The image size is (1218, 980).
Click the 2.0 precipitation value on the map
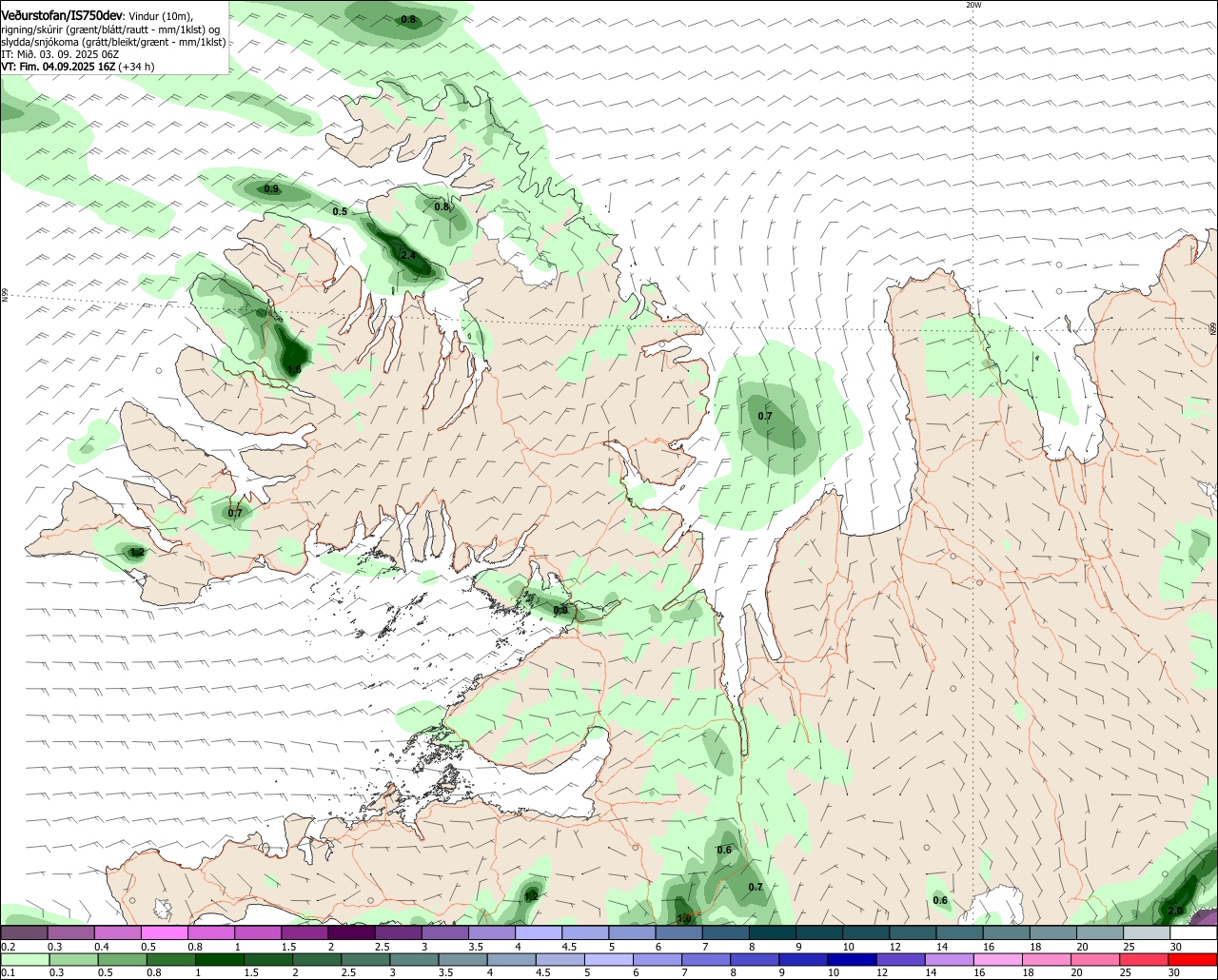[x=1175, y=911]
